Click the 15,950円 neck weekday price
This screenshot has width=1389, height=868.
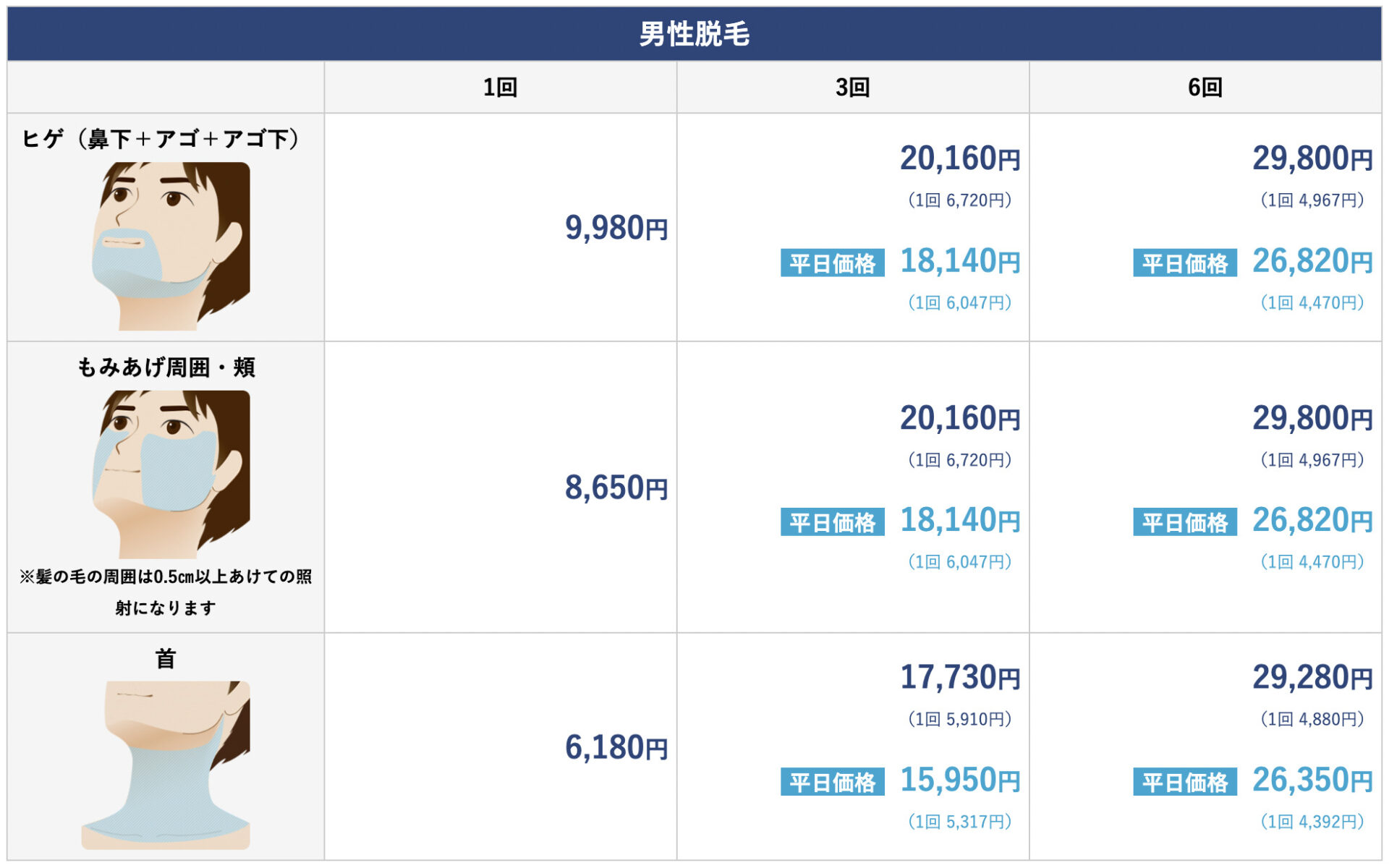click(x=959, y=780)
